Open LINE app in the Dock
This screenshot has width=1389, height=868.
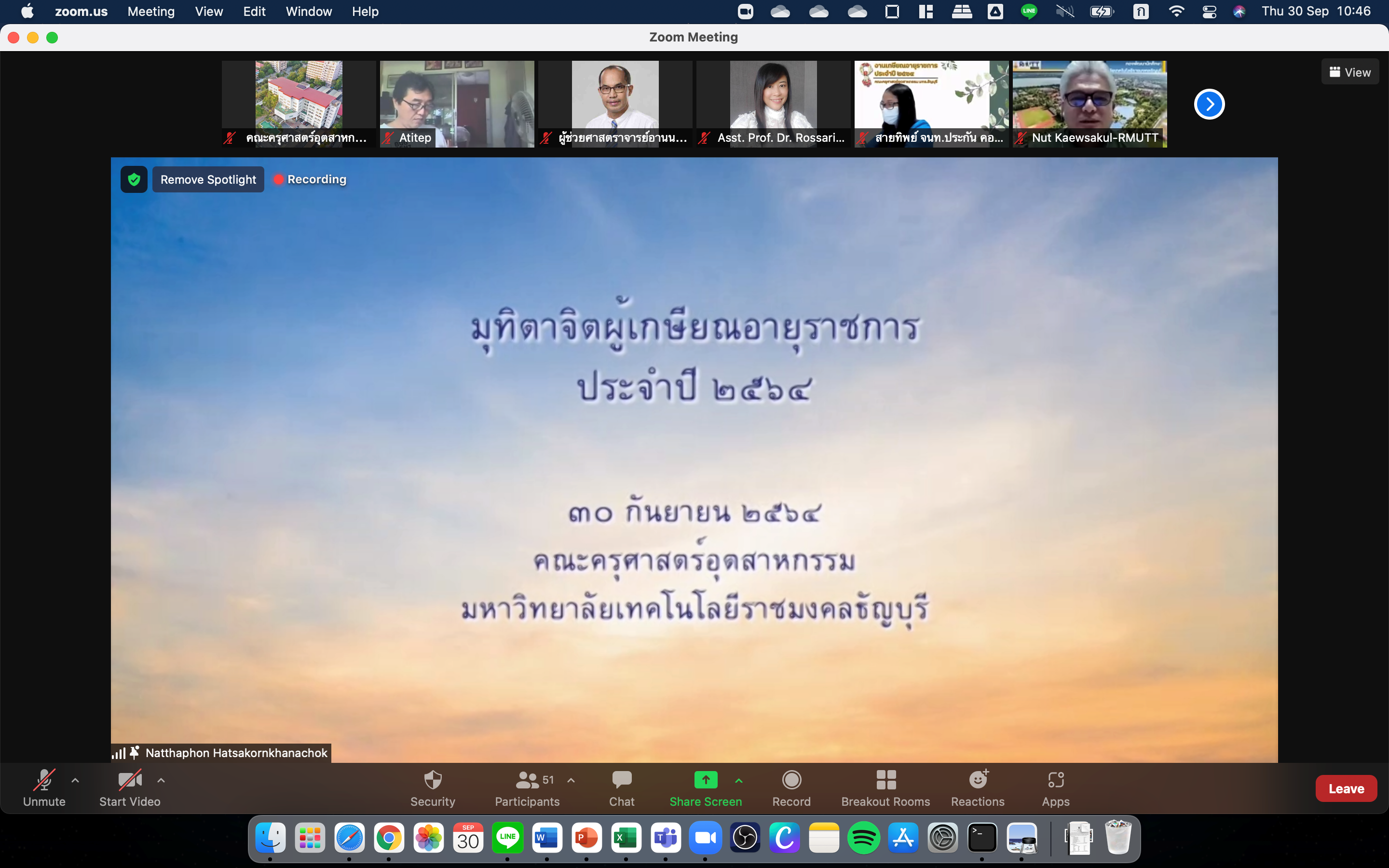tap(507, 838)
